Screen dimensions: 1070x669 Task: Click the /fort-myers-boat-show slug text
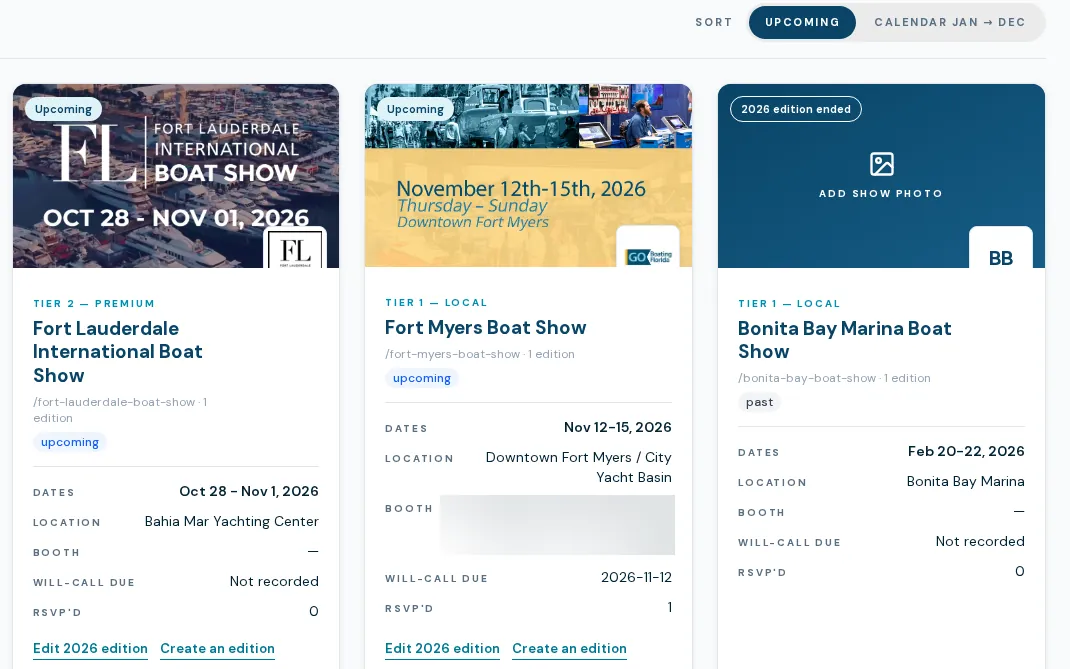point(452,354)
